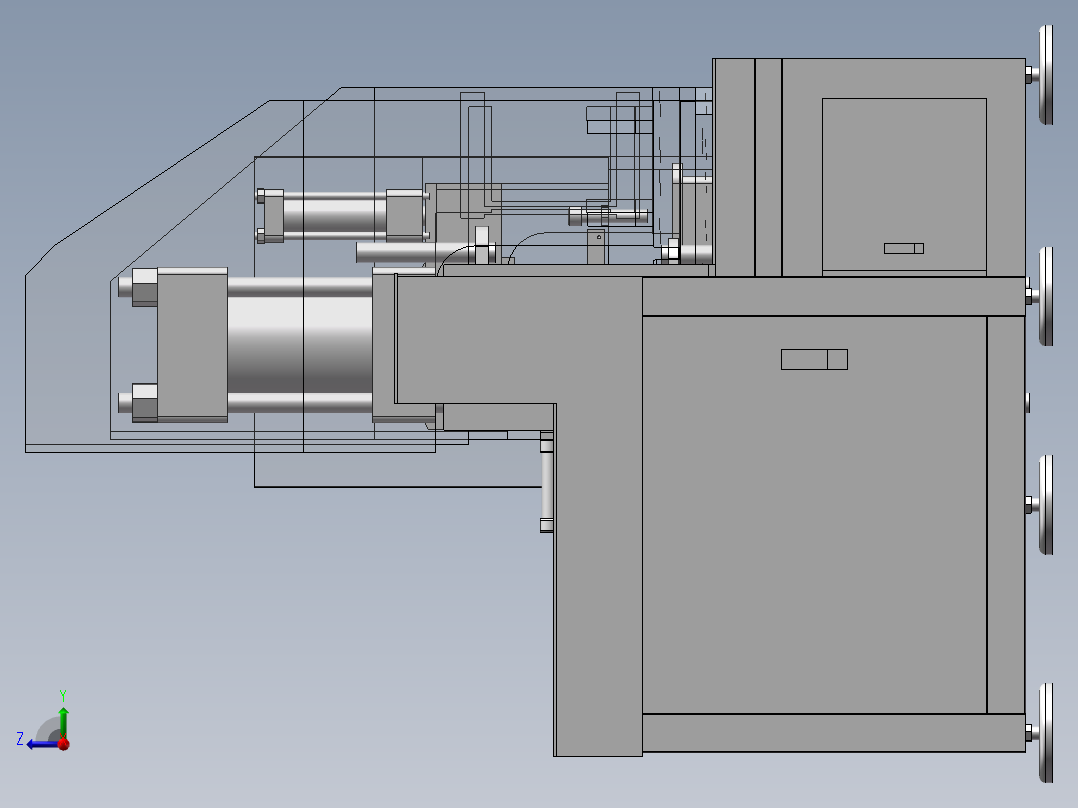Select the large hydraulic cylinder barrel
The width and height of the screenshot is (1078, 808).
[x=300, y=345]
